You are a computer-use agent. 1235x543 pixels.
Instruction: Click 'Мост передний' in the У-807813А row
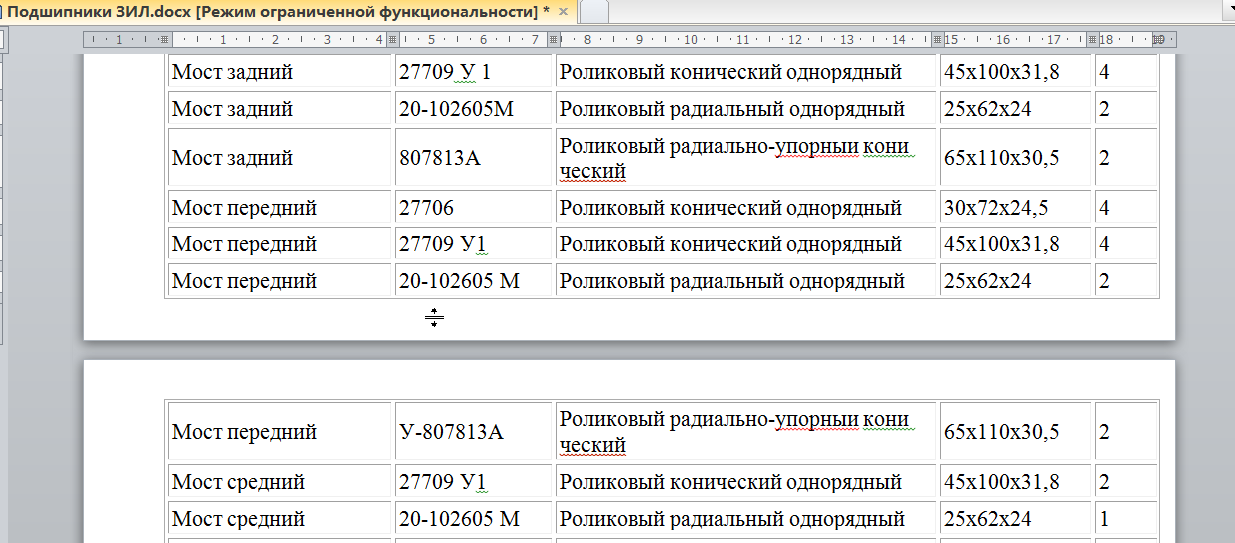point(244,432)
